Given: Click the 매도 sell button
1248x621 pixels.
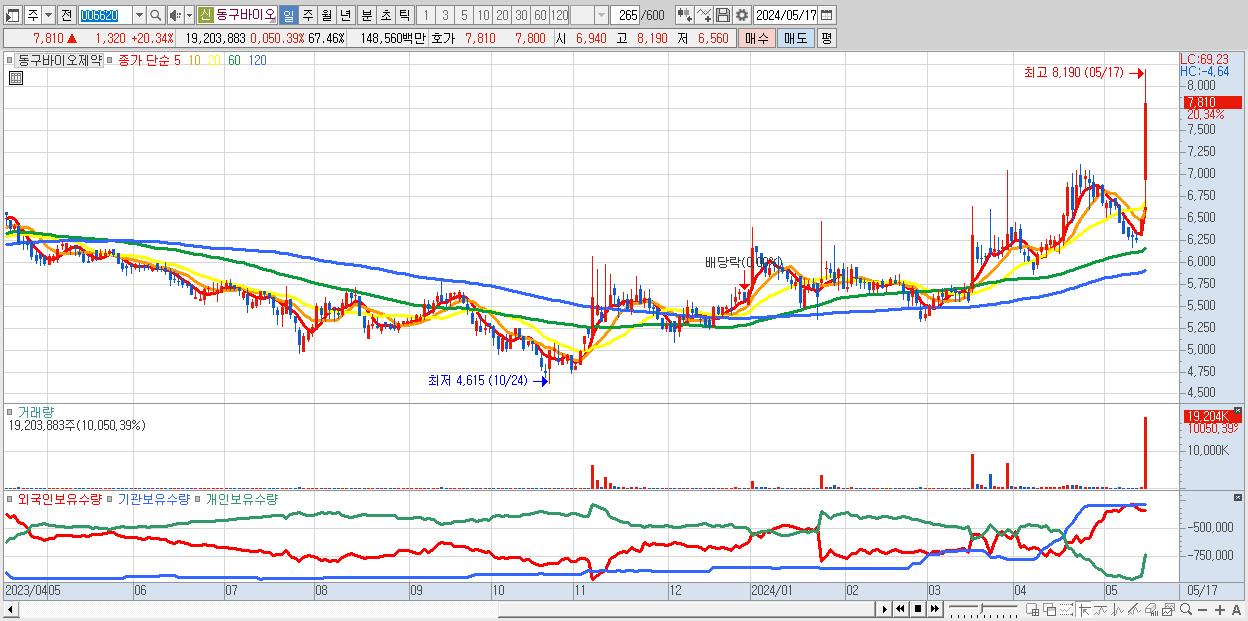Looking at the screenshot, I should pyautogui.click(x=795, y=38).
